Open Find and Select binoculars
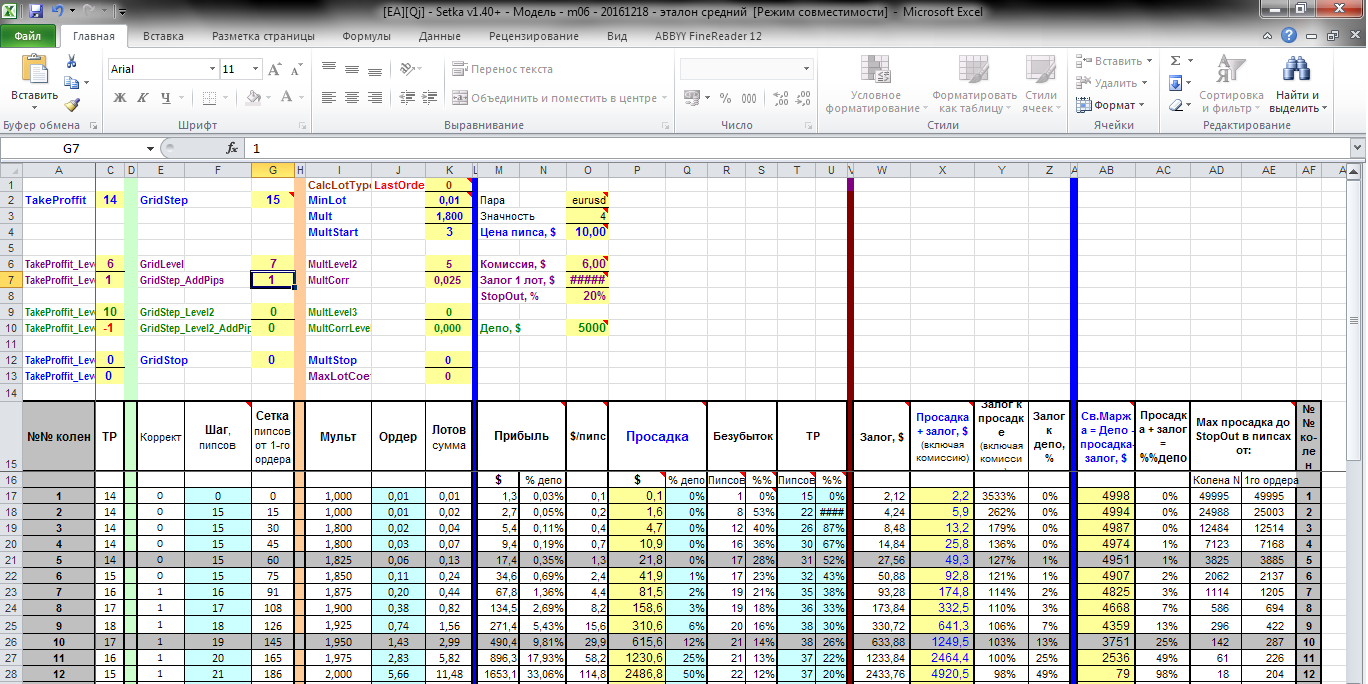Image resolution: width=1368 pixels, height=684 pixels. pyautogui.click(x=1297, y=86)
